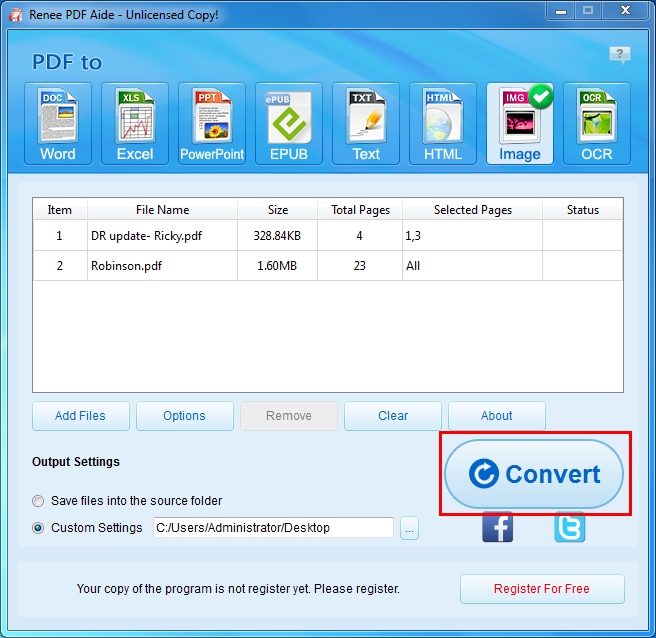Click Register For Free
The height and width of the screenshot is (638, 656).
[542, 589]
